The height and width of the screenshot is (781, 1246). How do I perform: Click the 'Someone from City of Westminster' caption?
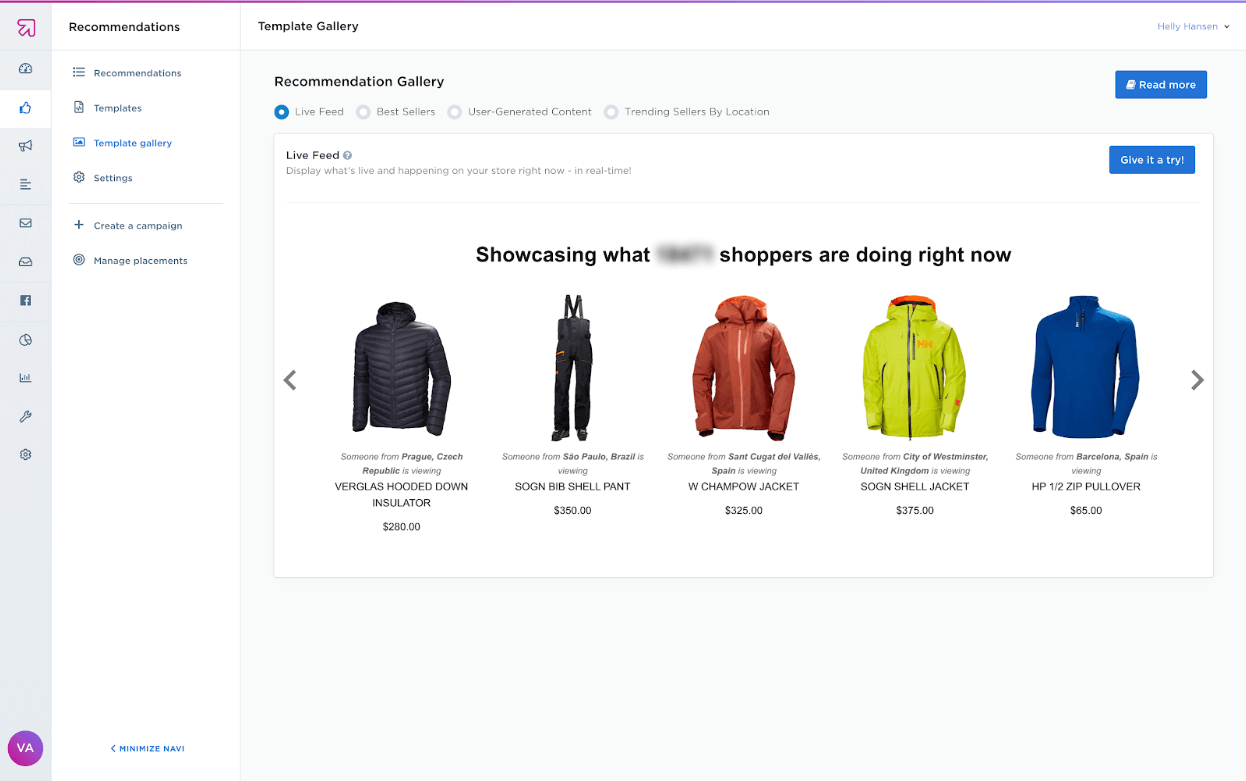pyautogui.click(x=915, y=463)
